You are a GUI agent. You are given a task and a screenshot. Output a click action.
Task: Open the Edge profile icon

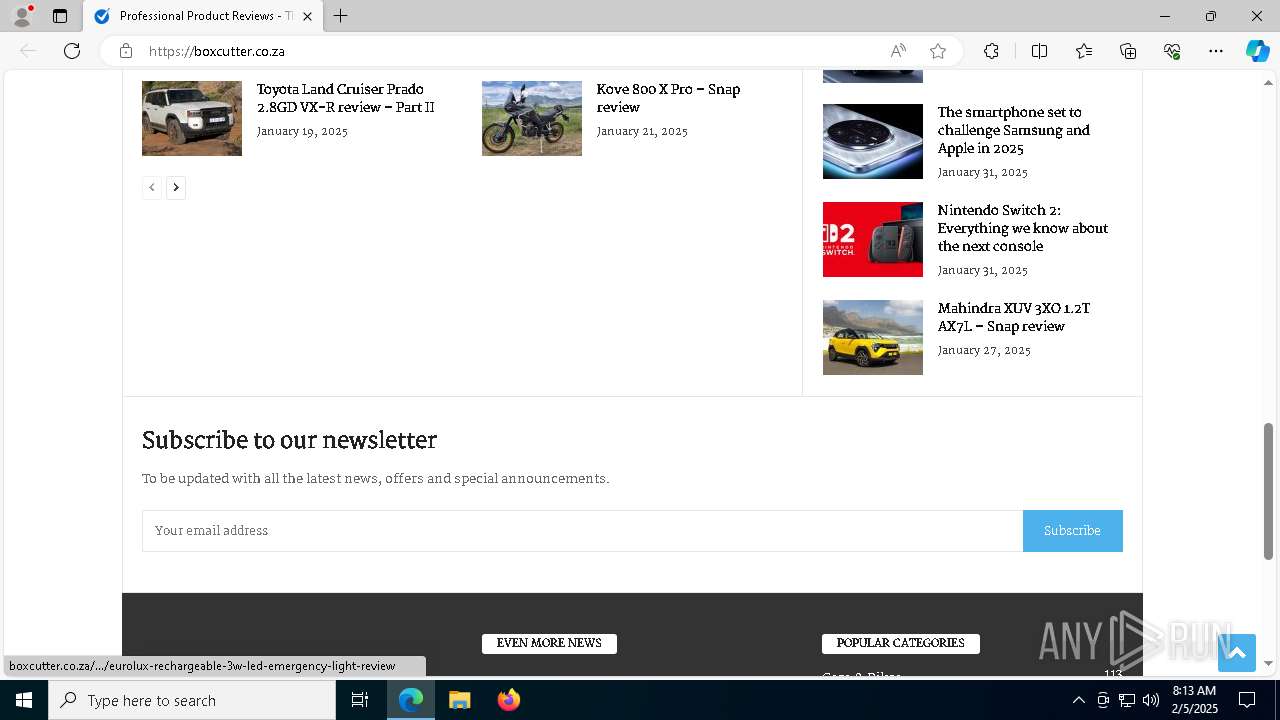[22, 16]
